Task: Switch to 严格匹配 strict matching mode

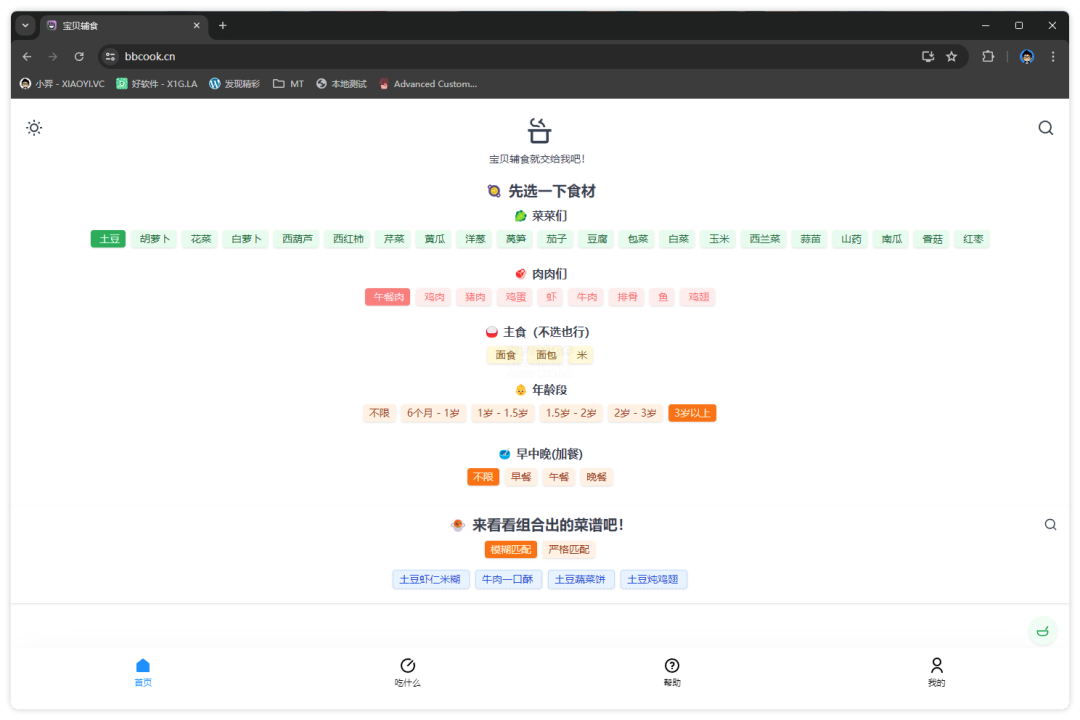Action: pos(569,550)
